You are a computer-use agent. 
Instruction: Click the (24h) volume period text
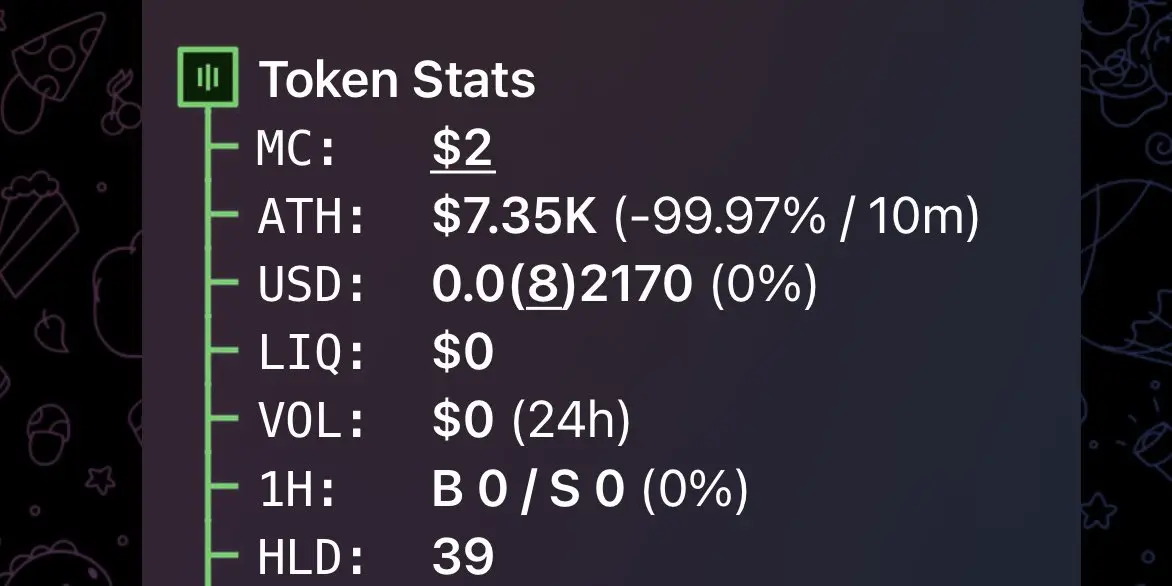(x=571, y=421)
